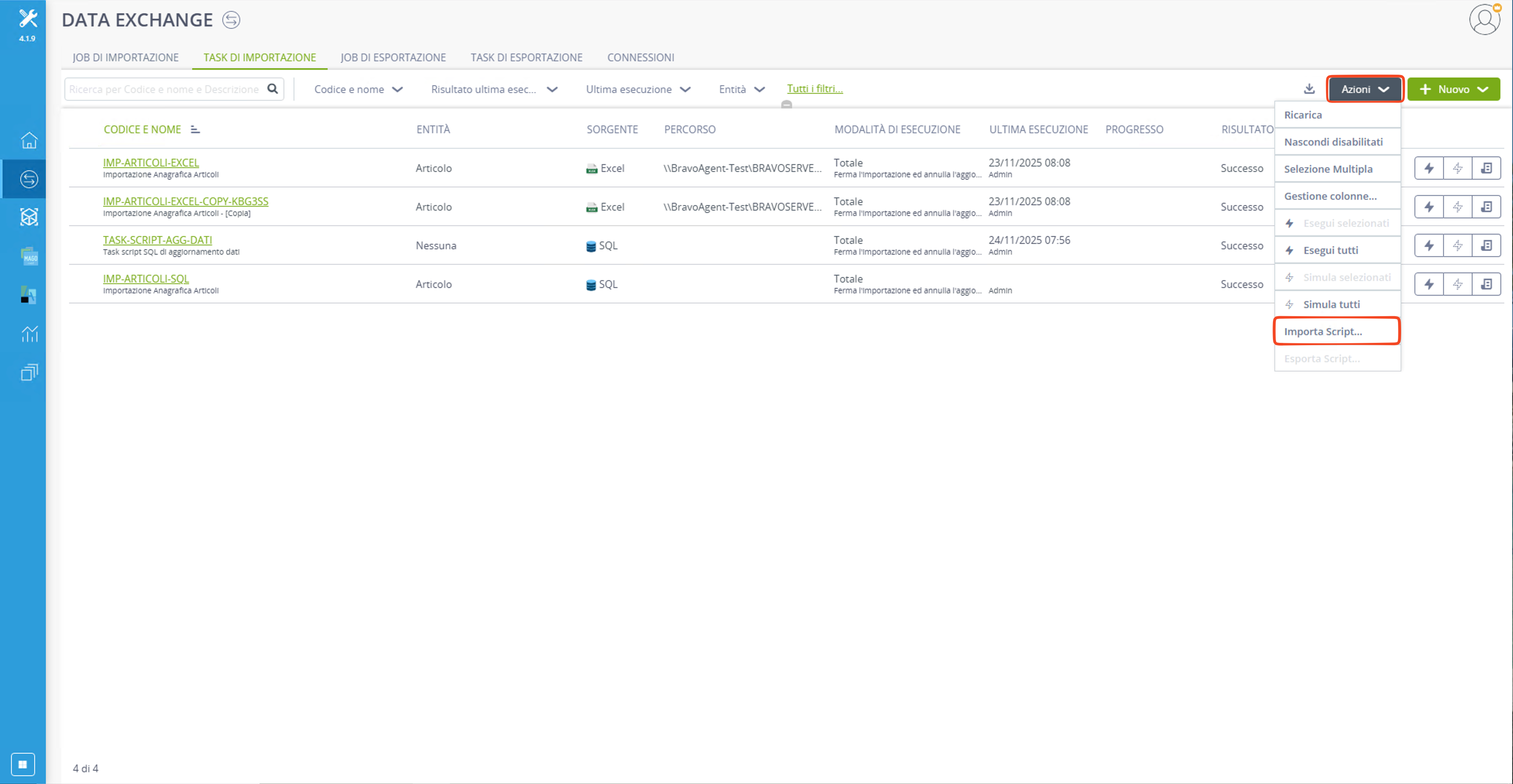Image resolution: width=1513 pixels, height=784 pixels.
Task: Go to the CONNESSIONI tab
Action: 640,58
